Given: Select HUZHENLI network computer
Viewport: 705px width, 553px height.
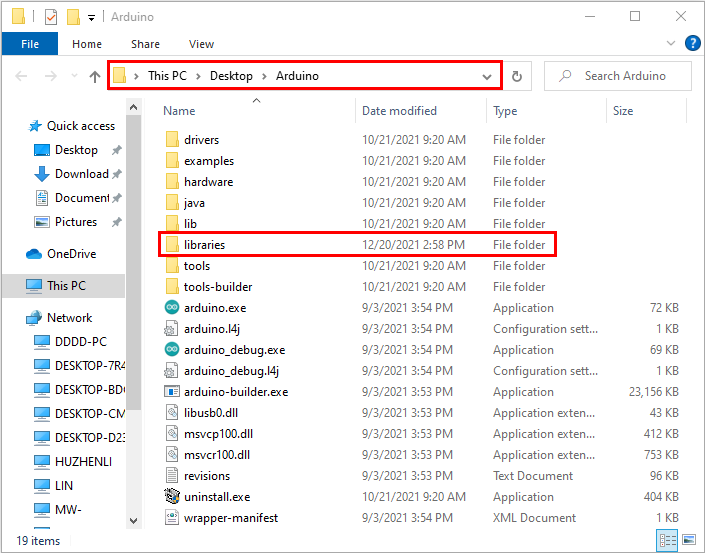Looking at the screenshot, I should (73, 461).
